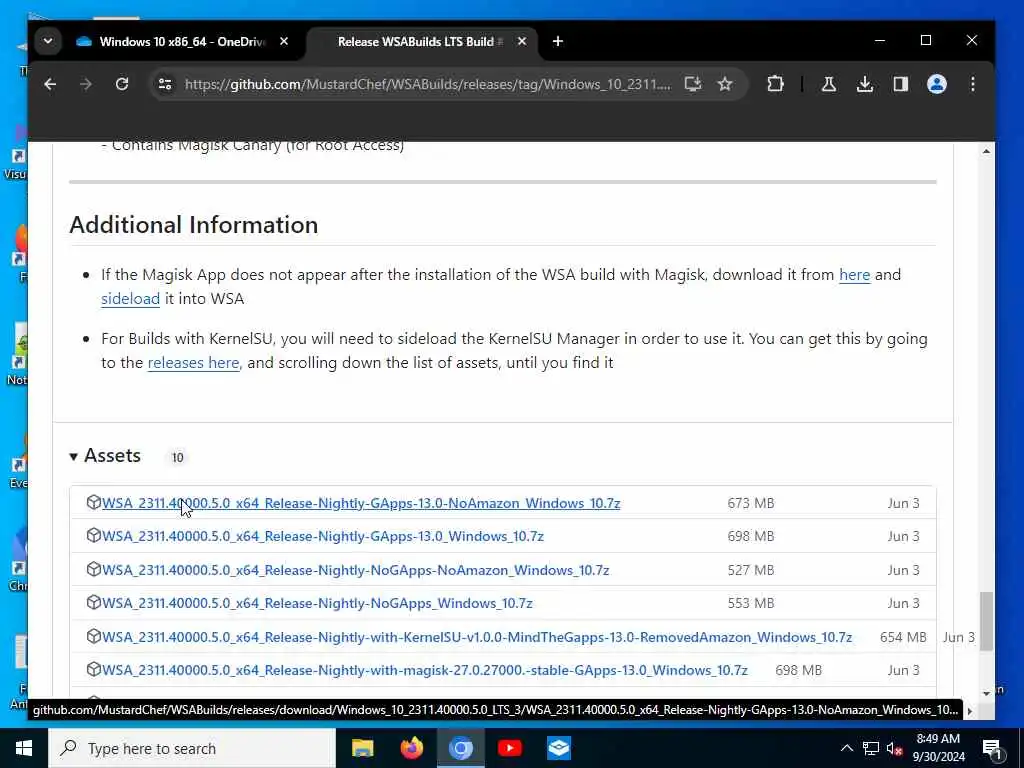Click the GitHub URL address bar
This screenshot has height=768, width=1024.
click(427, 84)
